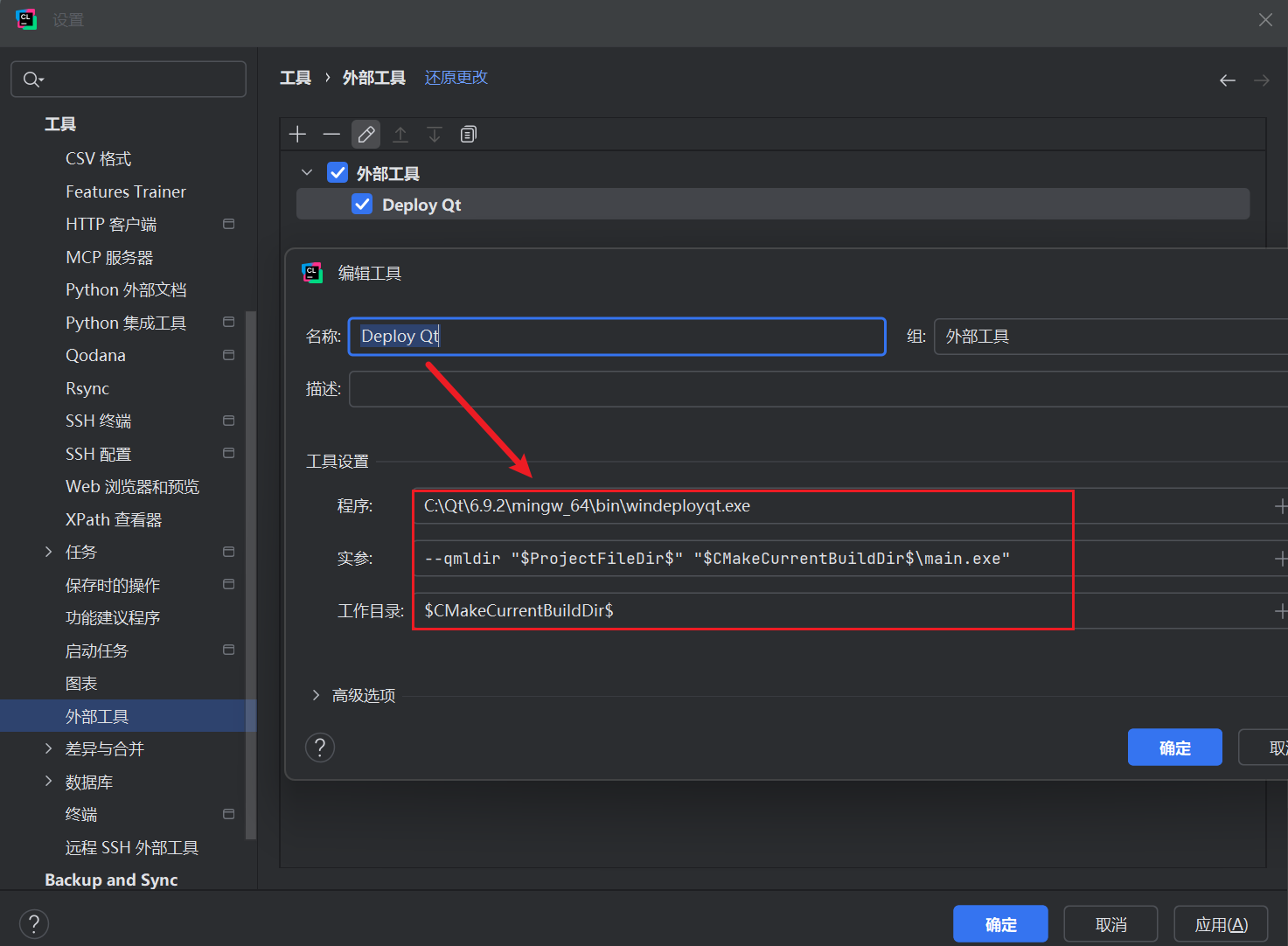The image size is (1288, 946).
Task: Open the 组 combo box showing 外部工具
Action: point(1110,337)
